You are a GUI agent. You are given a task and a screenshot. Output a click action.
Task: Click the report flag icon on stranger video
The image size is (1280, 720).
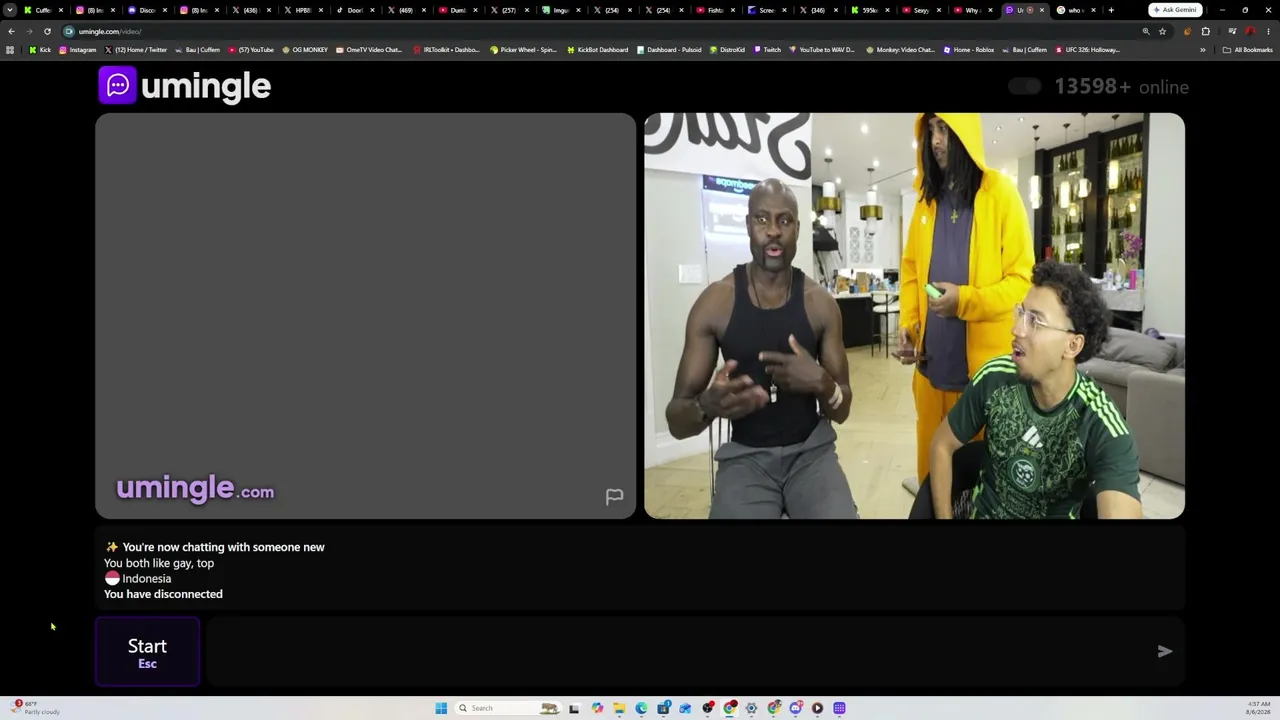[614, 496]
